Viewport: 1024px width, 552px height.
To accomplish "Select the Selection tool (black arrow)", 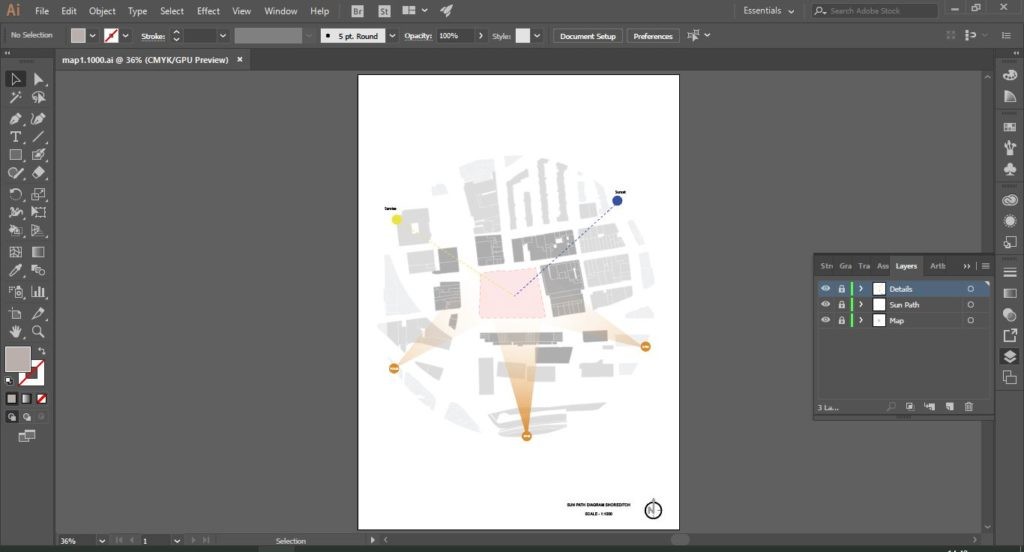I will point(15,79).
